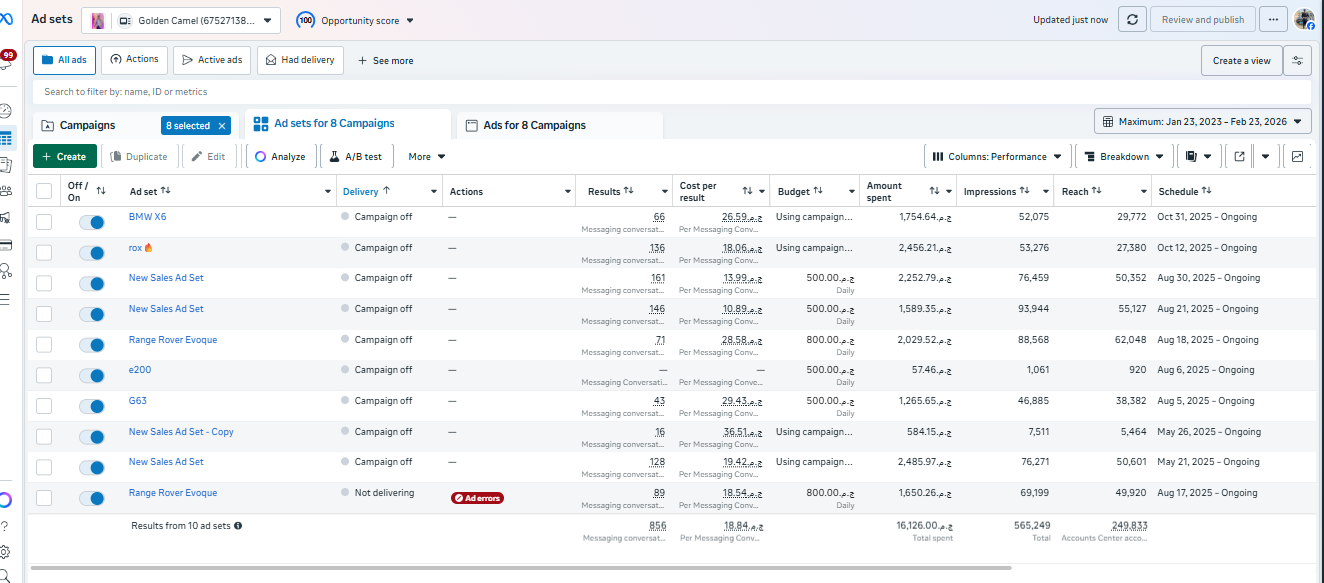
Task: Click the search magnifier in sidebar
Action: 5,575
